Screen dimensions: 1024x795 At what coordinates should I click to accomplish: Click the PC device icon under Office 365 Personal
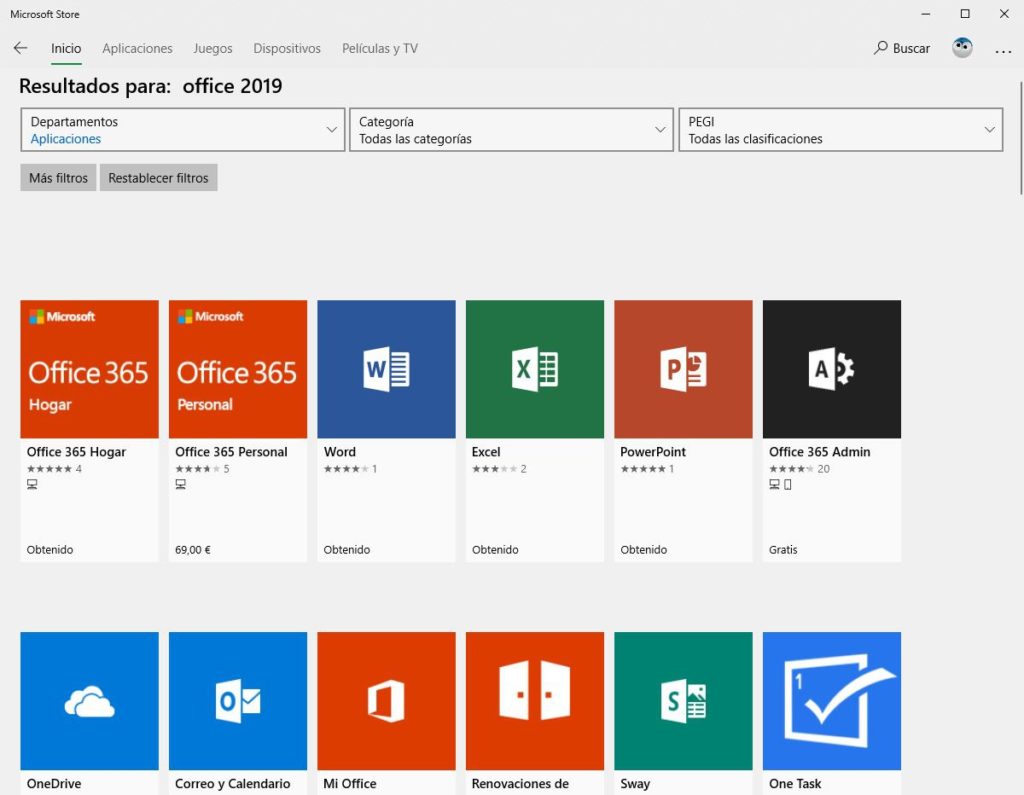181,484
